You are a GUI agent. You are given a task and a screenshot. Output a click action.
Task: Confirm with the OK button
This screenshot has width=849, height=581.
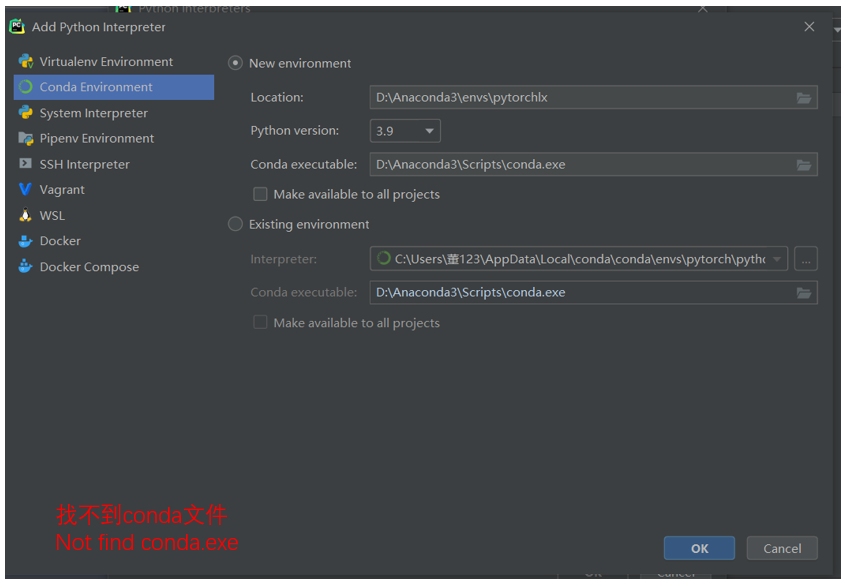coord(699,548)
